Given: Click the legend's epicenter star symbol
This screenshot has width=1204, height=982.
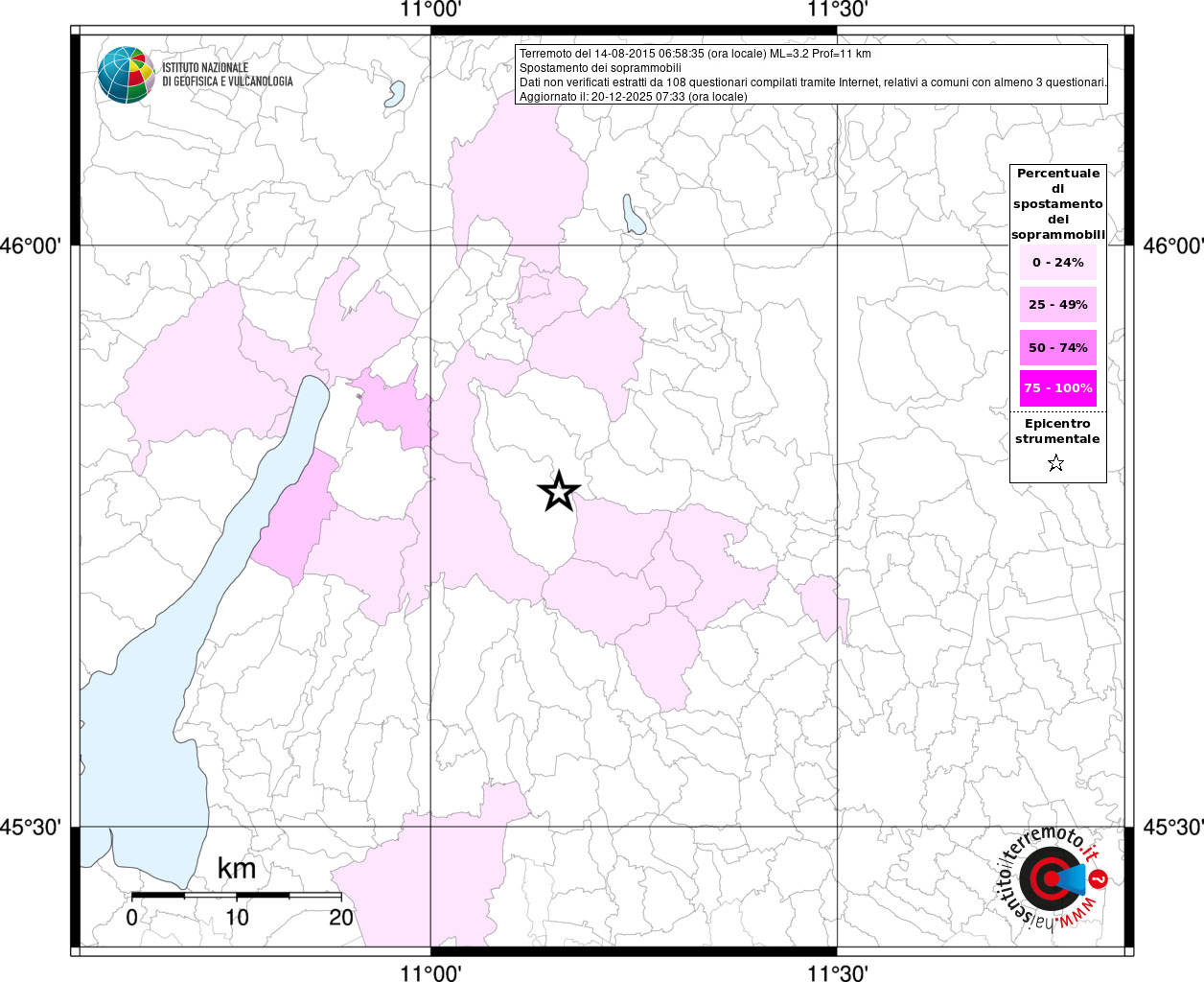Looking at the screenshot, I should coord(1056,464).
